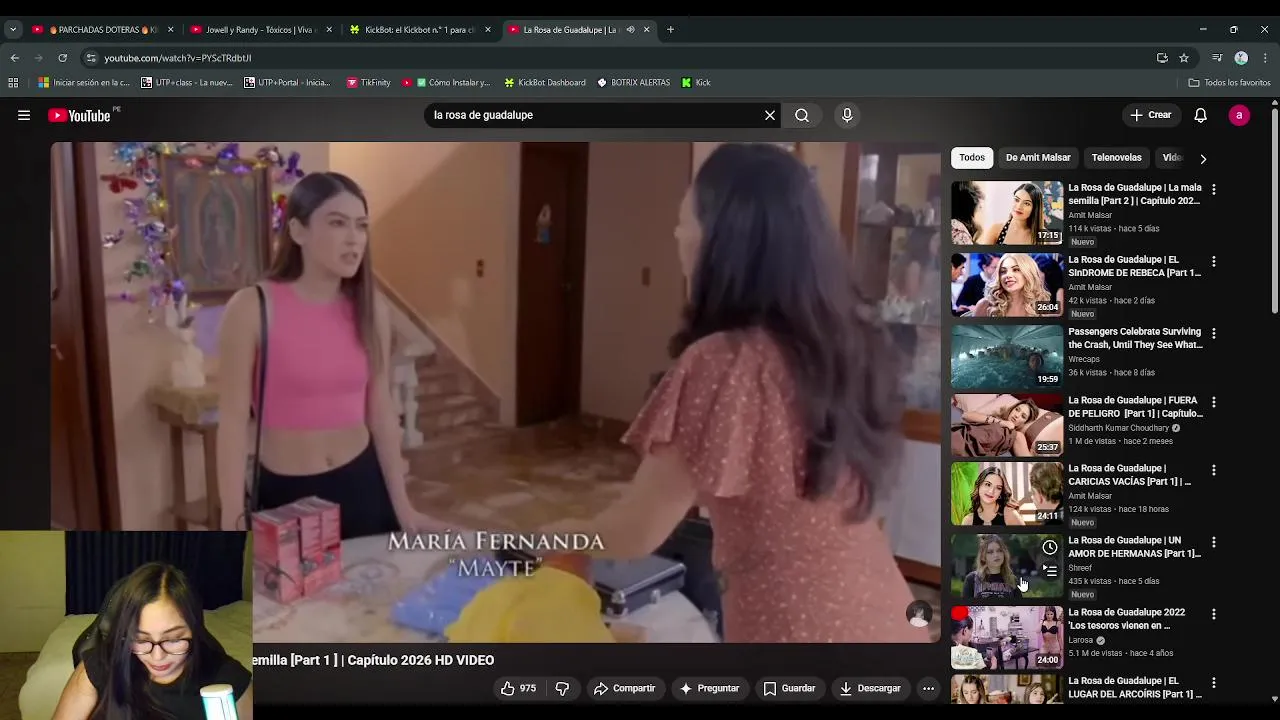1280x720 pixels.
Task: Open BOTRIX ALERTAS bookmark
Action: click(633, 83)
